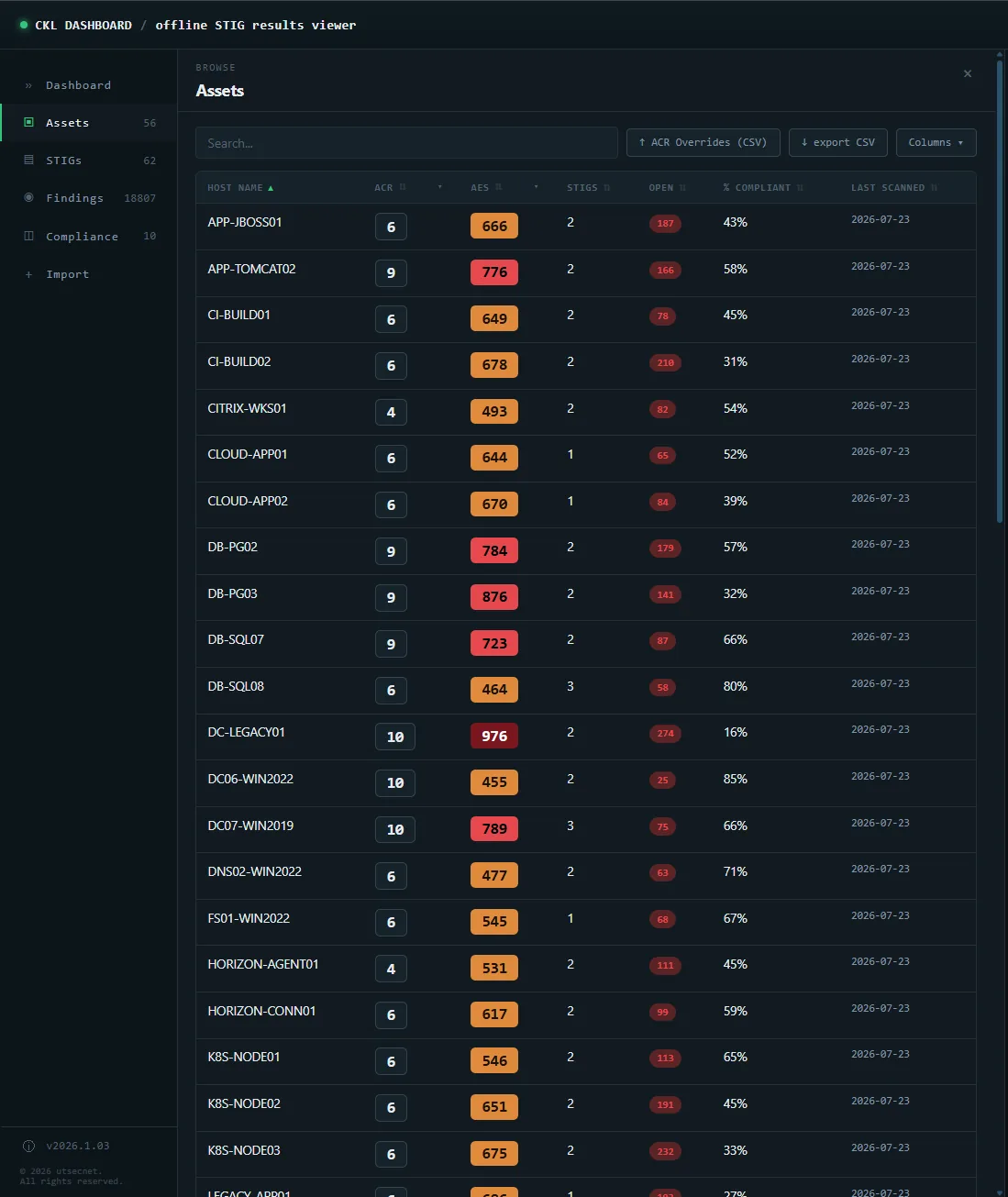This screenshot has height=1197, width=1008.
Task: Click open findings badge 232
Action: 665,1151
